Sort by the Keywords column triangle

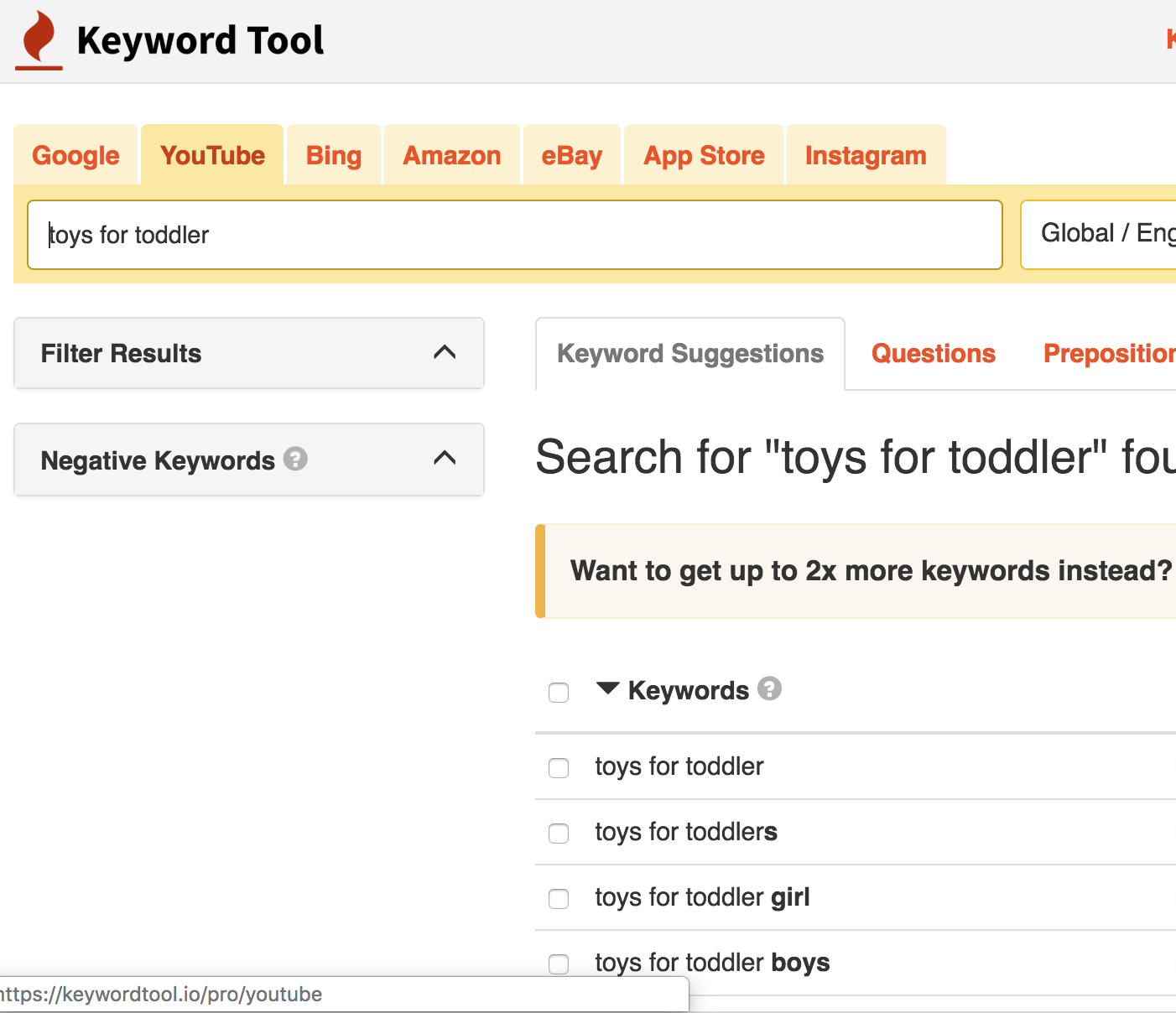608,688
